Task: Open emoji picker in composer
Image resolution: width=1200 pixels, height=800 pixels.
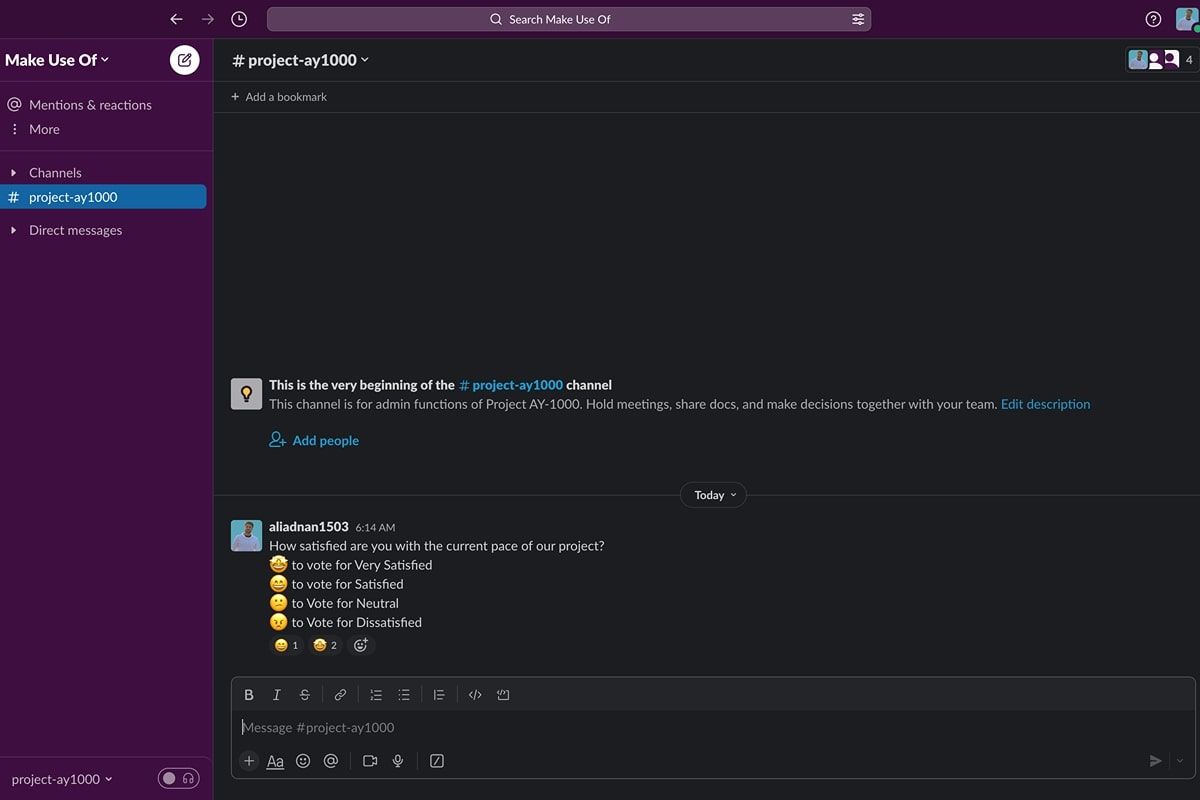Action: tap(303, 761)
